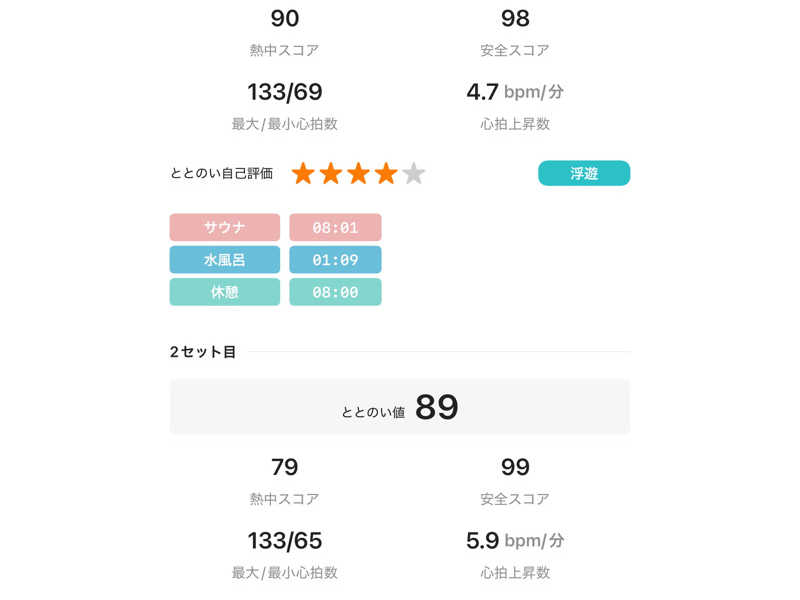Select the pink サウナ label

[x=225, y=227]
